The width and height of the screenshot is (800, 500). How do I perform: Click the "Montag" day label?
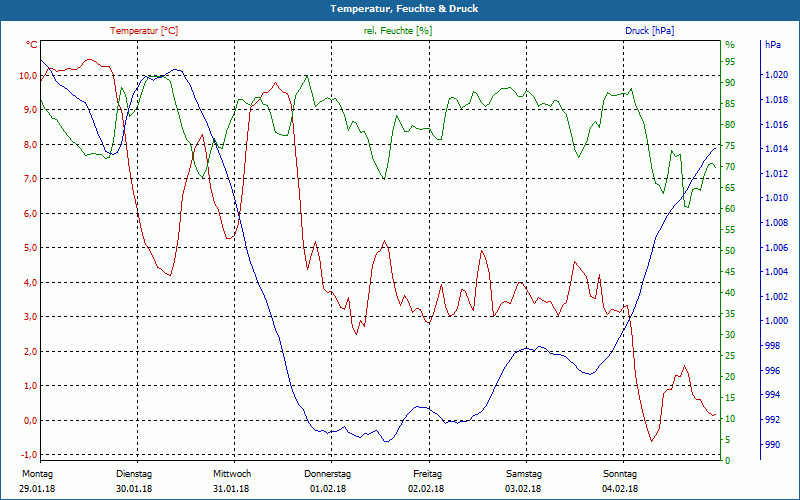tap(37, 474)
